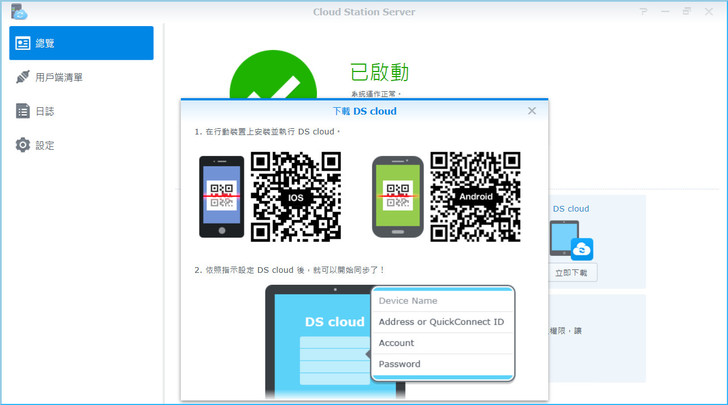This screenshot has width=728, height=405.
Task: Maximize the Cloud Station Server window
Action: 687,12
